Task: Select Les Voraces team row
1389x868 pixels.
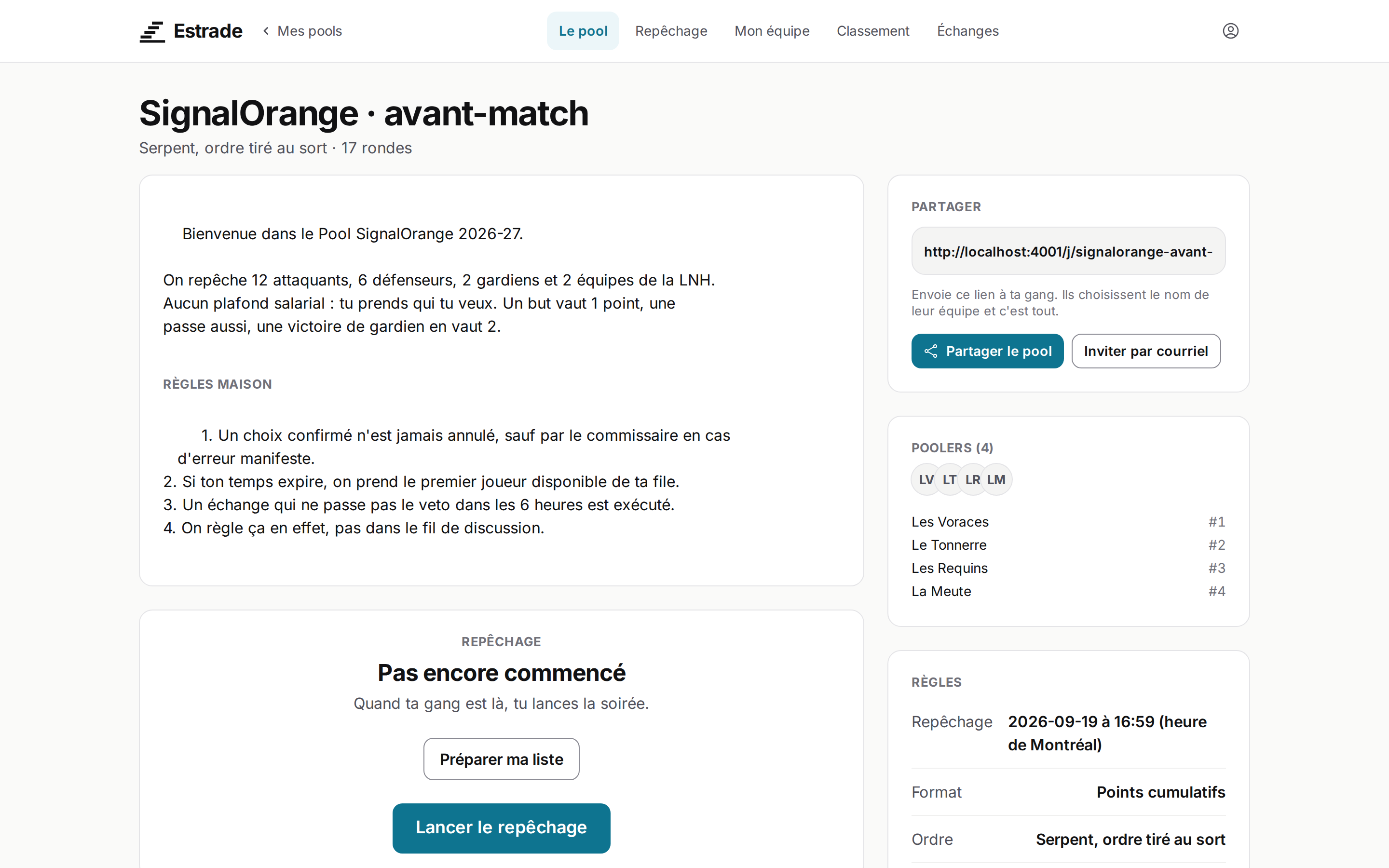Action: (1068, 522)
